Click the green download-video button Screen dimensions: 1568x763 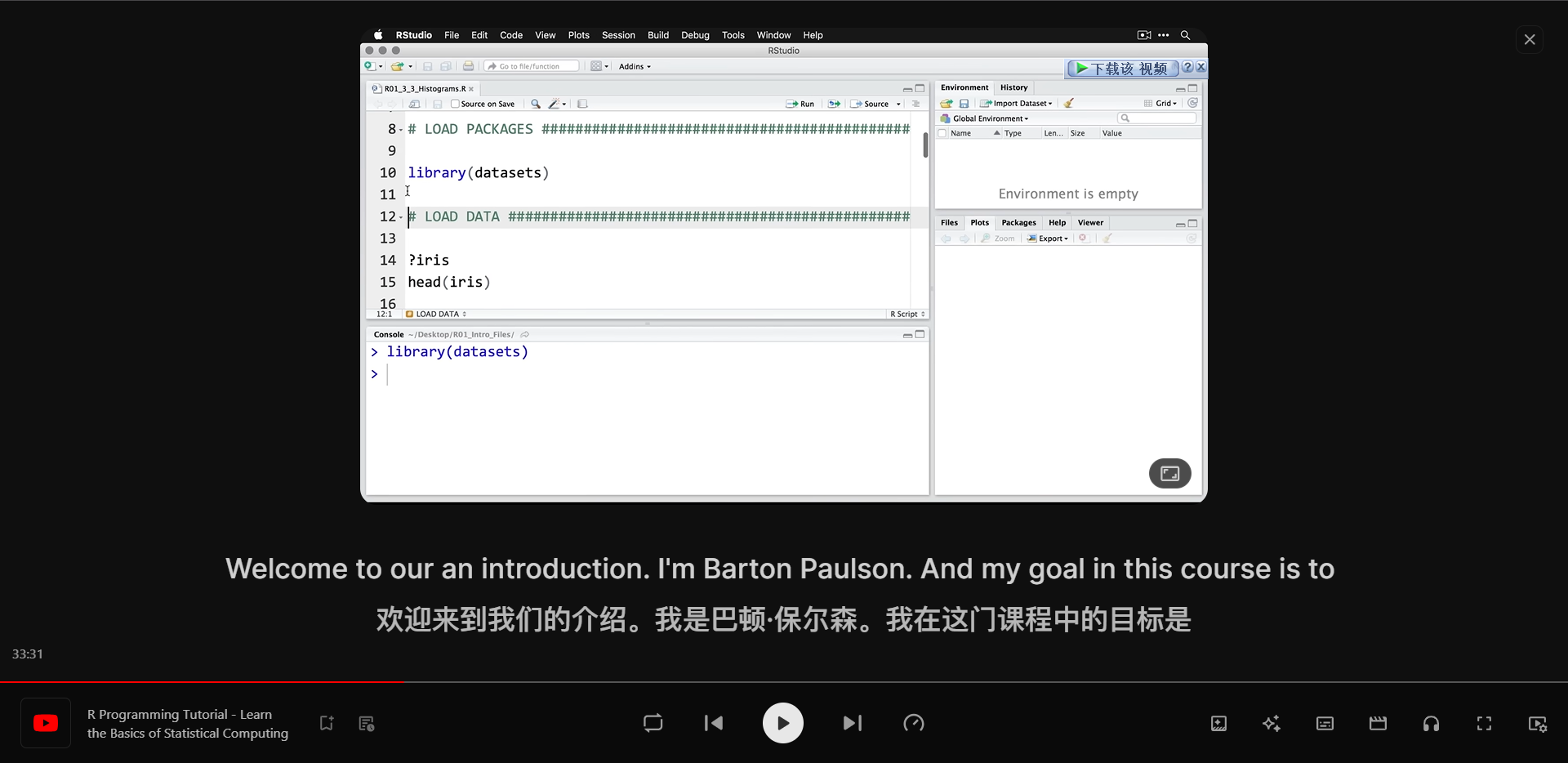point(1122,69)
